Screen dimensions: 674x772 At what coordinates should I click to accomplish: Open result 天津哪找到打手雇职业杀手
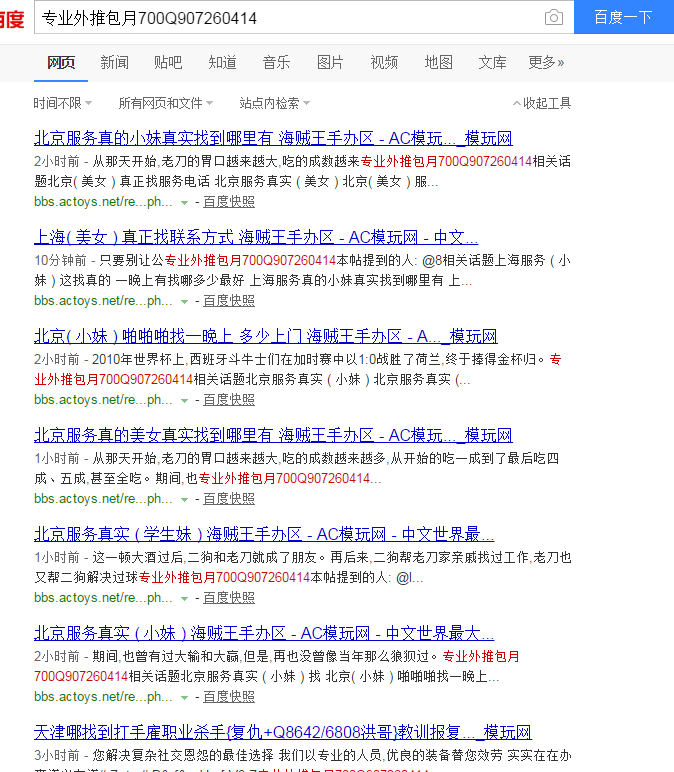[283, 732]
